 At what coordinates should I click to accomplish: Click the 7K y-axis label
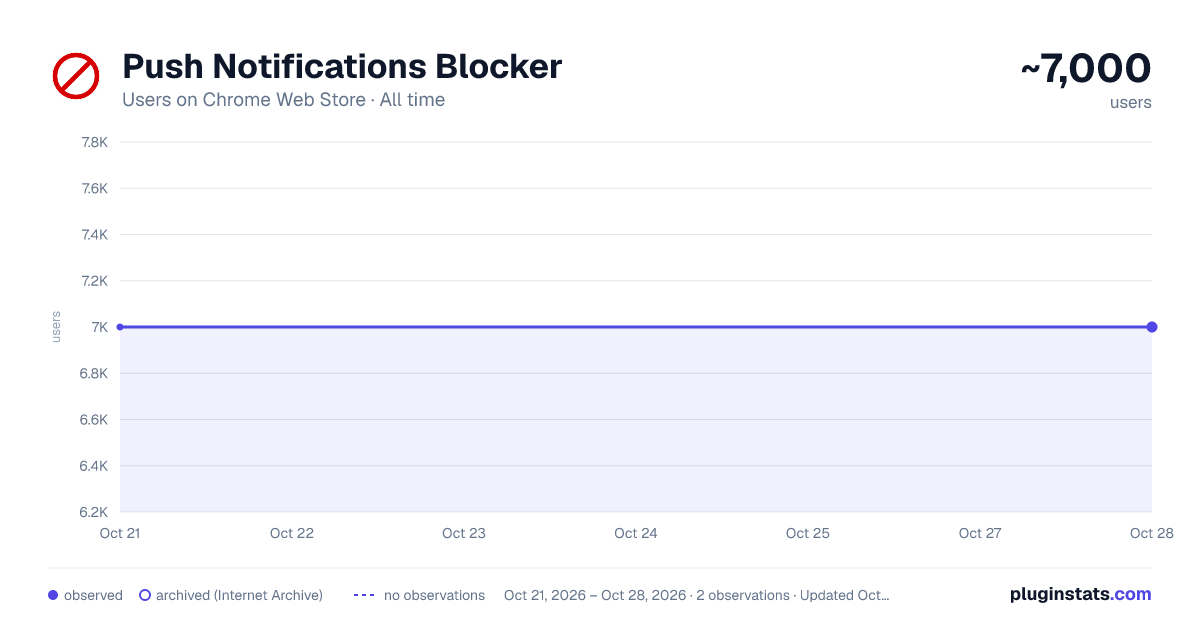click(99, 327)
